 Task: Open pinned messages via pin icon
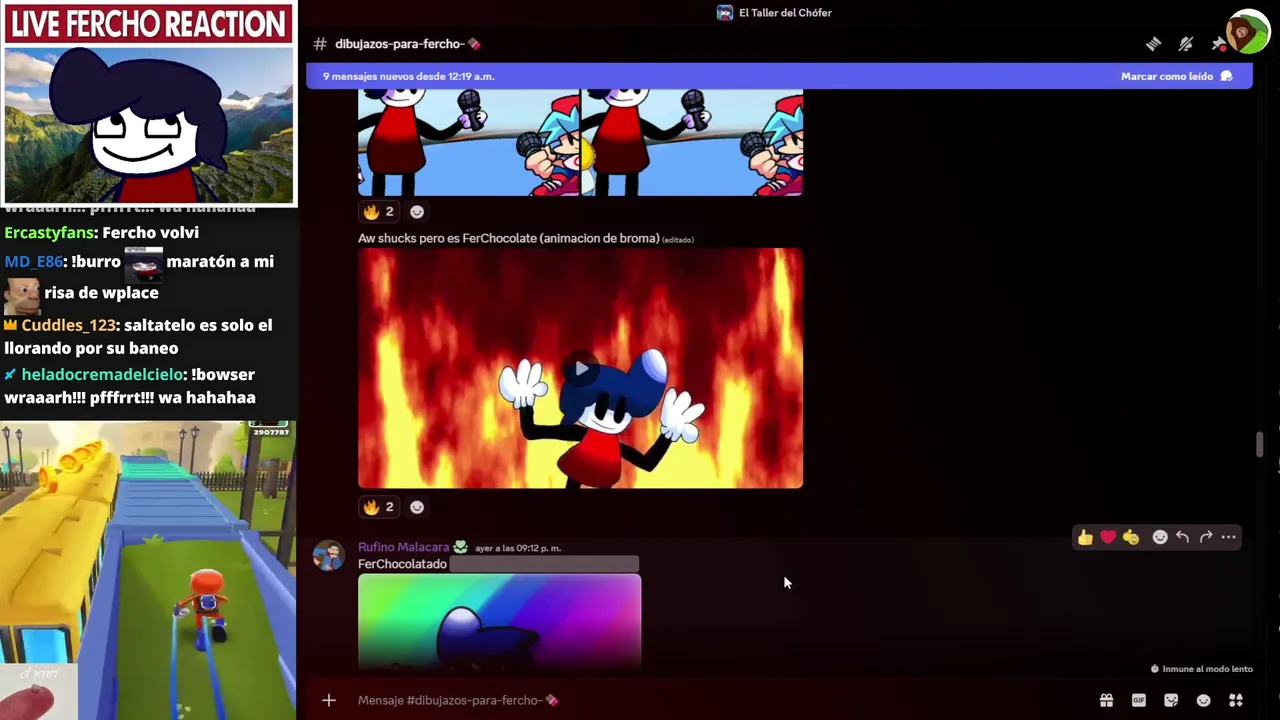pyautogui.click(x=1218, y=44)
